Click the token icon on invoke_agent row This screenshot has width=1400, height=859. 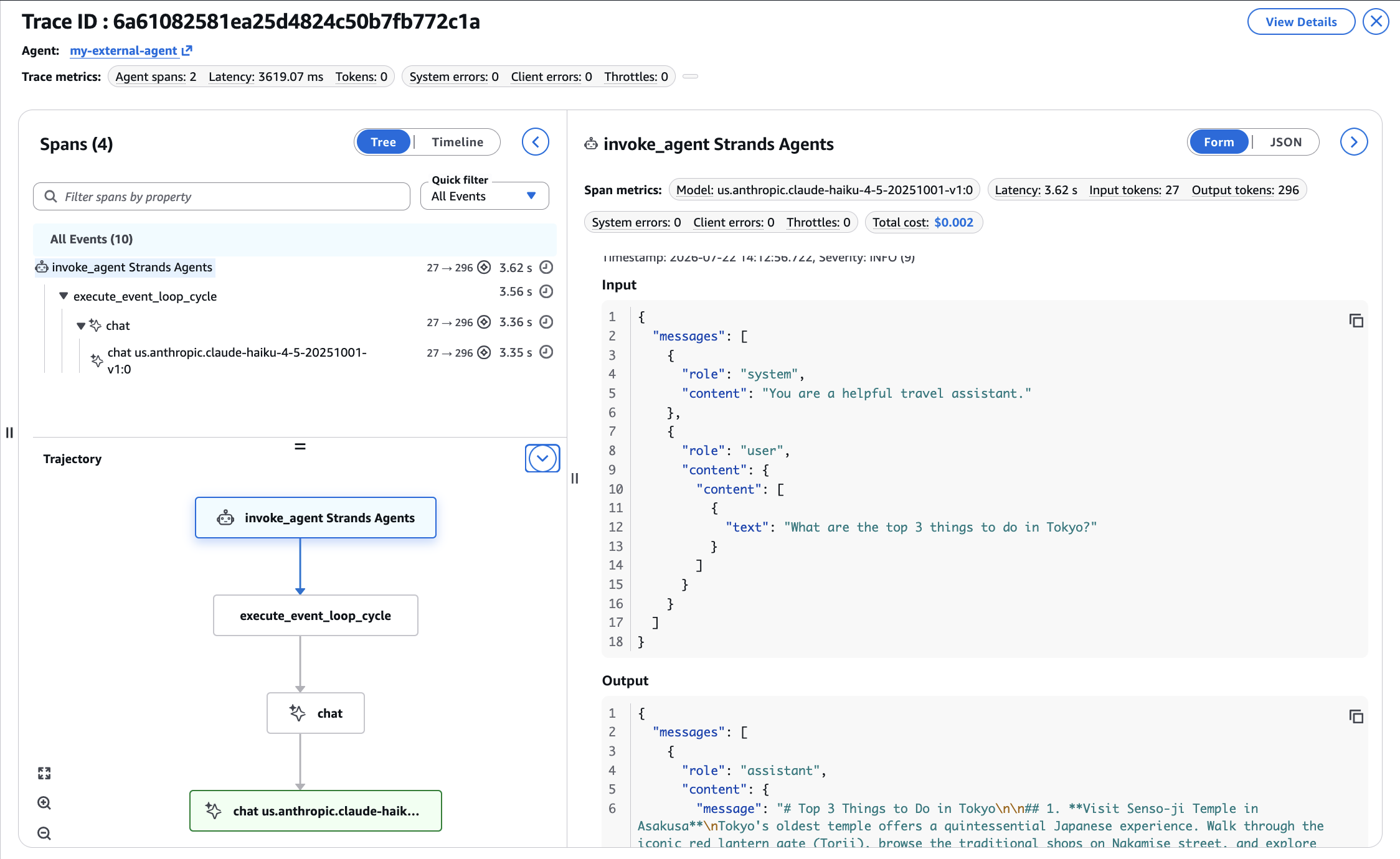[x=484, y=268]
